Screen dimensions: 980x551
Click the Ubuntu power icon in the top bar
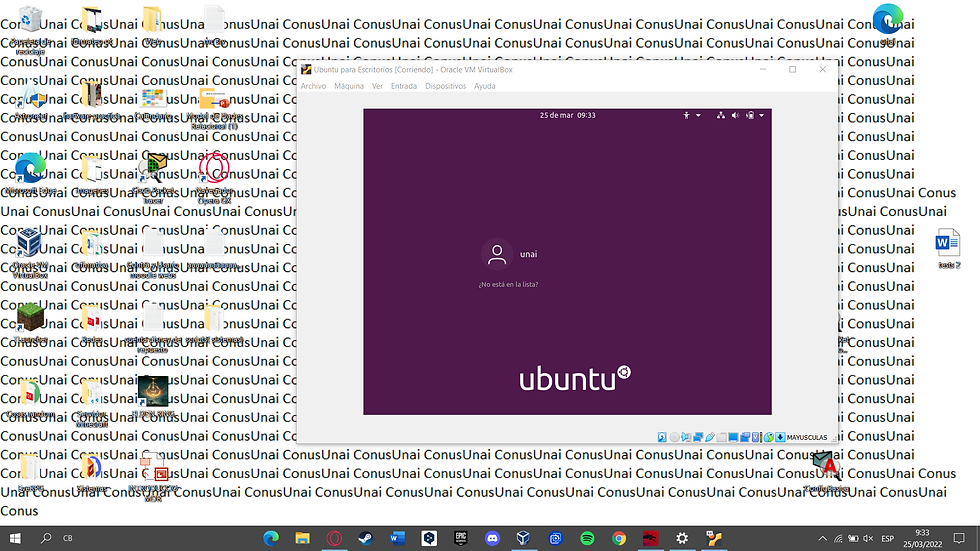pyautogui.click(x=750, y=116)
